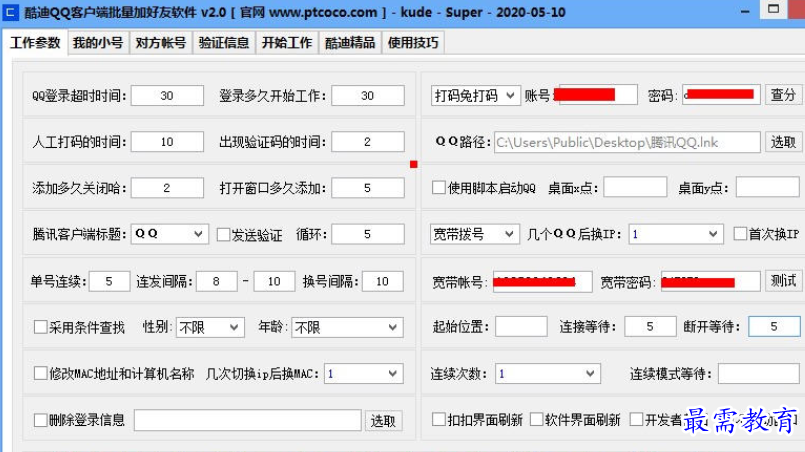Screen dimensions: 805x452
Task: Open the 几次切换ip后换MAC dropdown
Action: coord(363,373)
